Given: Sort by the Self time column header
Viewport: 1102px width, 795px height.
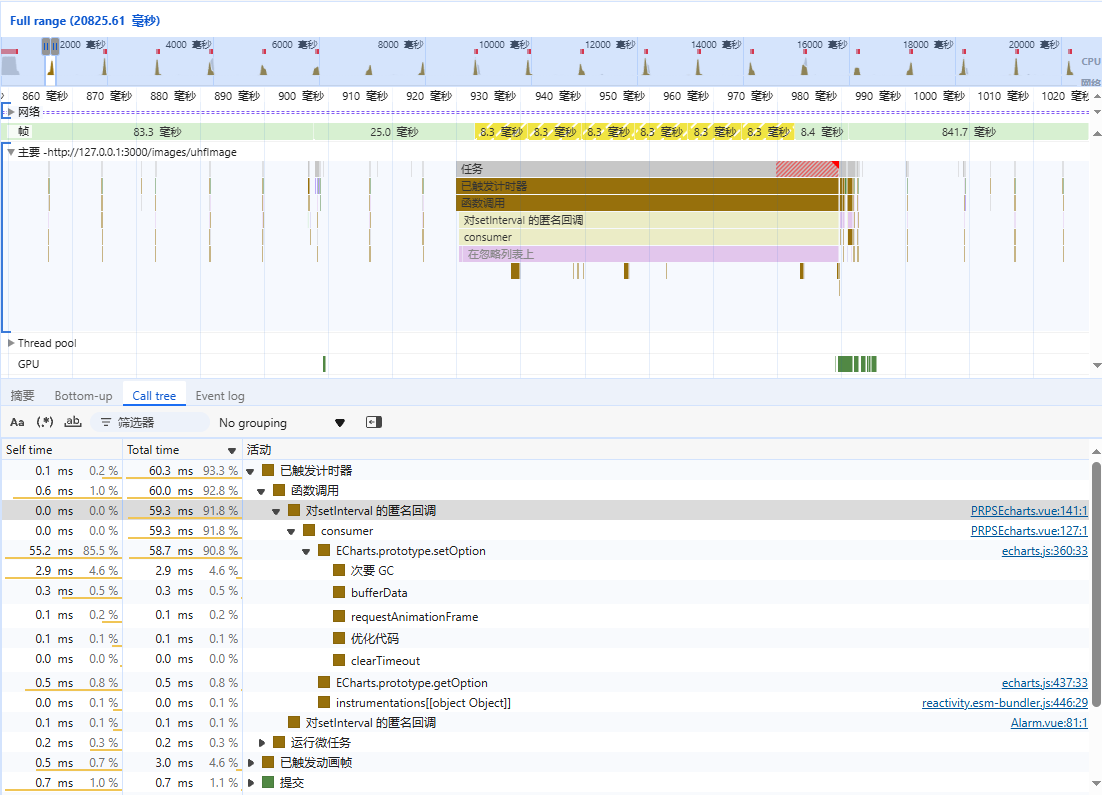Looking at the screenshot, I should coord(30,450).
